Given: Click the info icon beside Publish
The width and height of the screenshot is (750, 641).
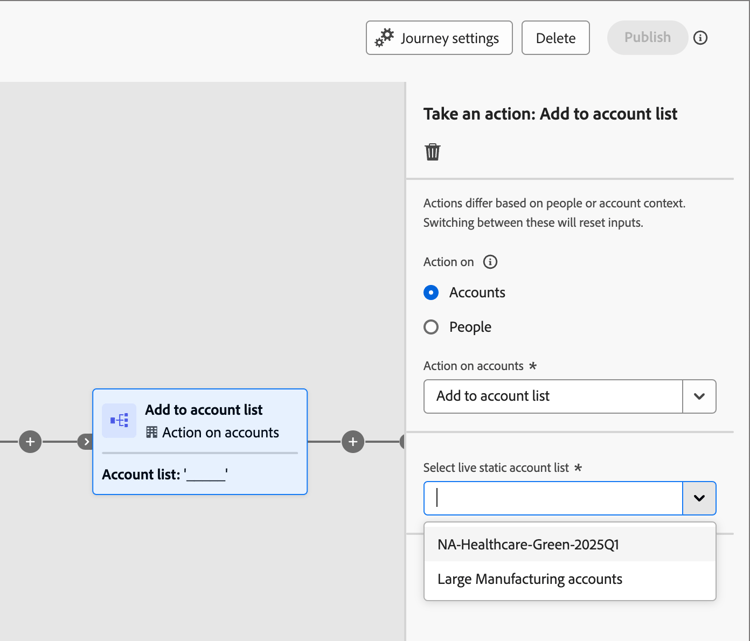Looking at the screenshot, I should (x=700, y=38).
